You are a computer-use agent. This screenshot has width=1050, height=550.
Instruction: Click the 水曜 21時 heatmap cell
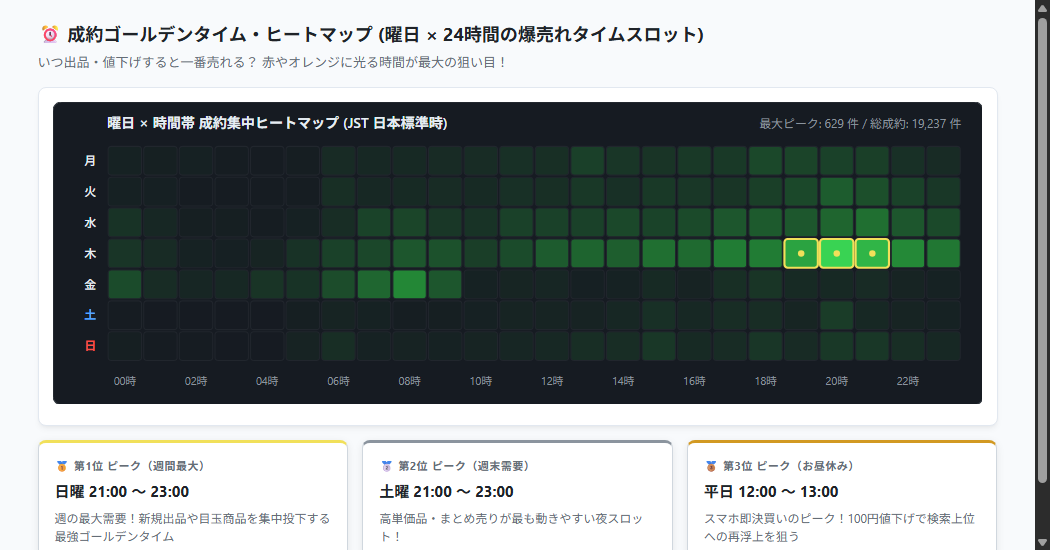(872, 222)
